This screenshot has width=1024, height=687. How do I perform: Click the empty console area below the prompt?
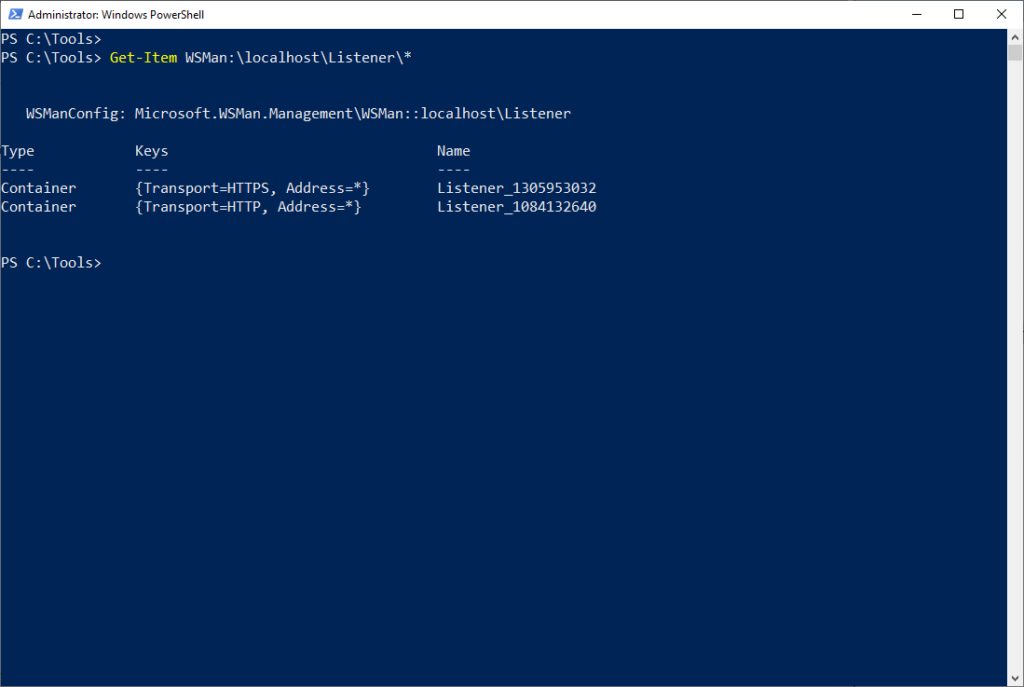pyautogui.click(x=500, y=450)
